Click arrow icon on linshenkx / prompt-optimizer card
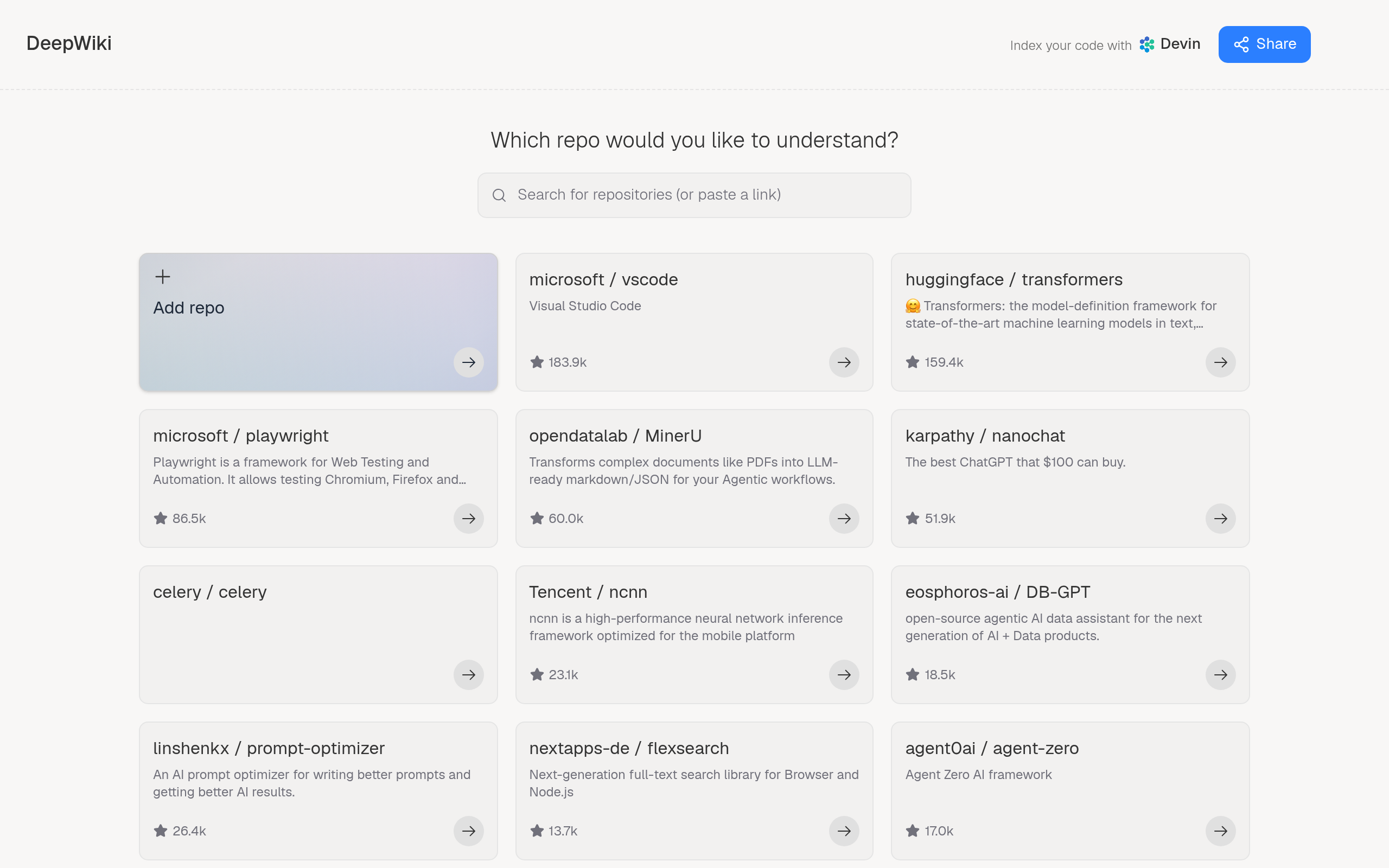 [x=468, y=831]
